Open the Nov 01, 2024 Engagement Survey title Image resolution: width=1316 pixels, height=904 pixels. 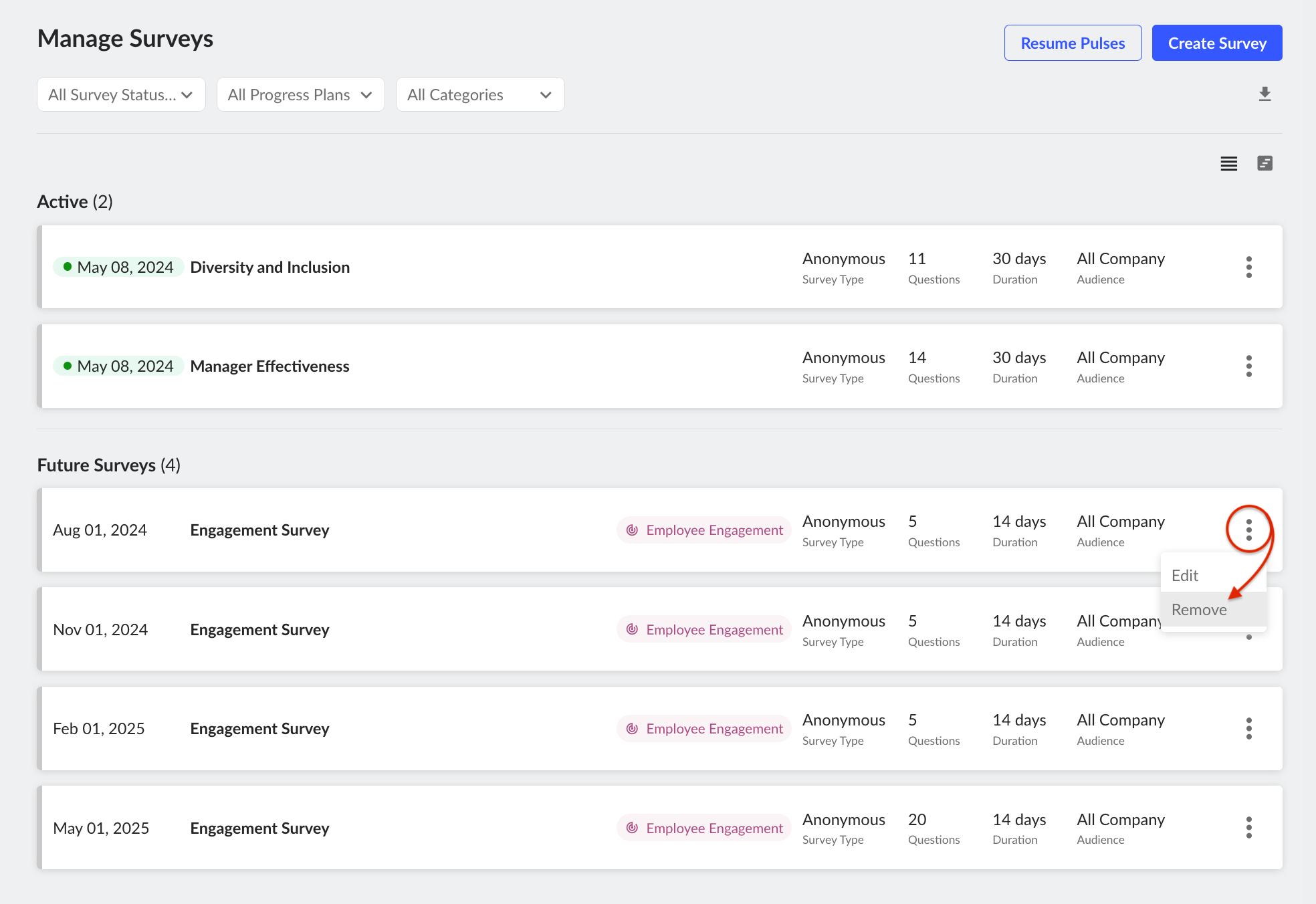(259, 630)
